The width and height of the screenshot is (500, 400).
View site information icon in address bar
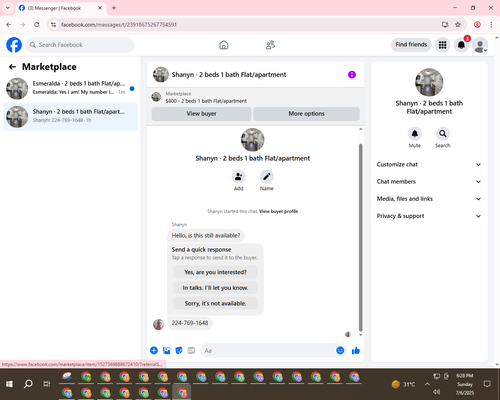(x=53, y=25)
